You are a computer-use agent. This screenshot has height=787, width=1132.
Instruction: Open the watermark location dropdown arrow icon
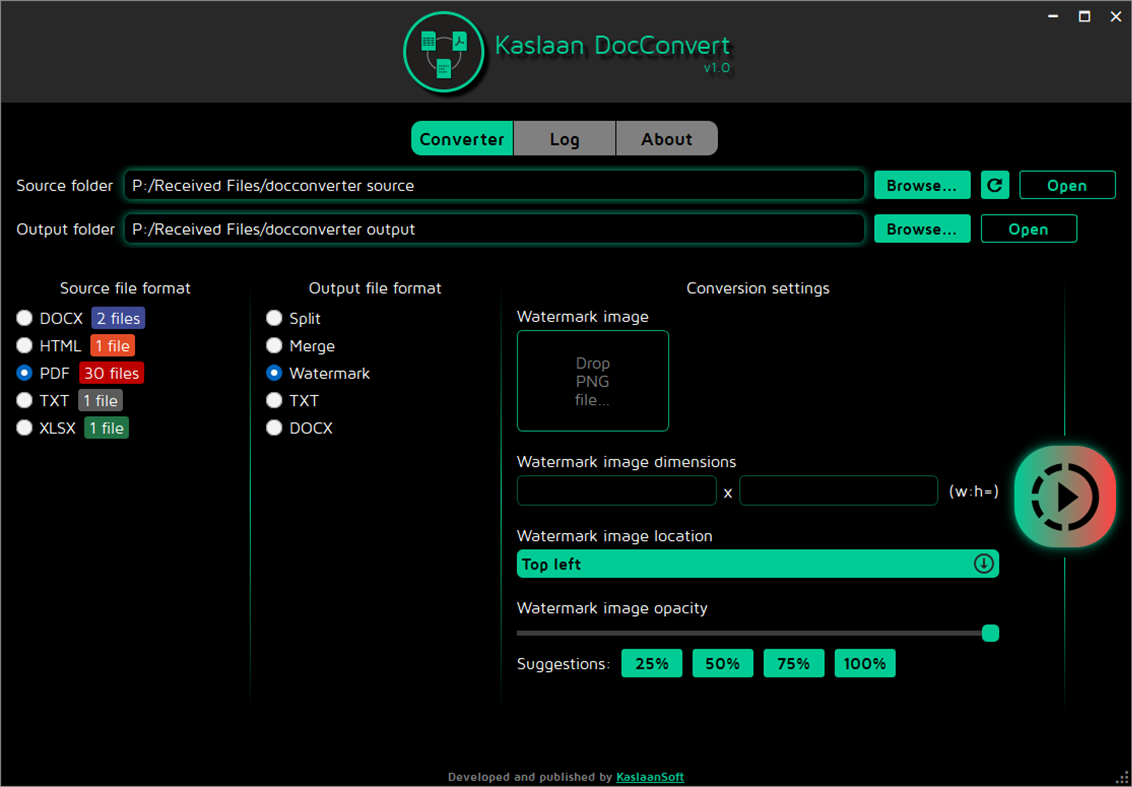(981, 563)
